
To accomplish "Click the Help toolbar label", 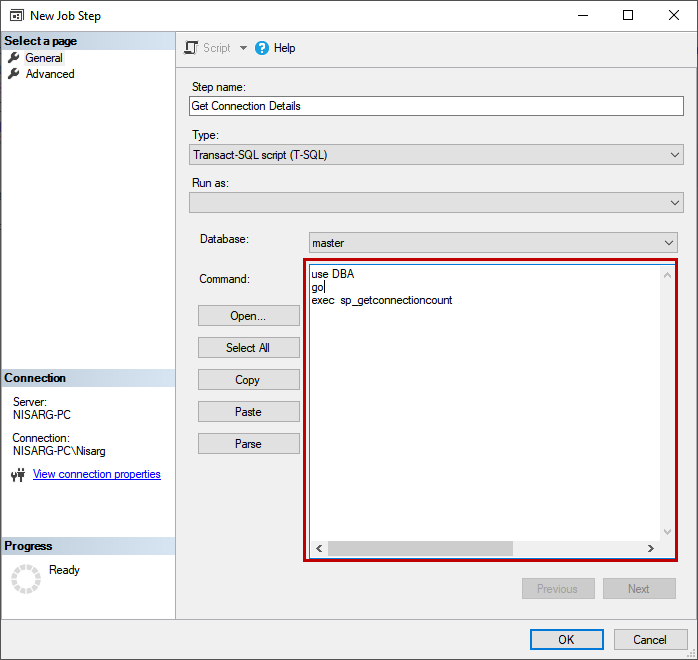I will tap(284, 48).
